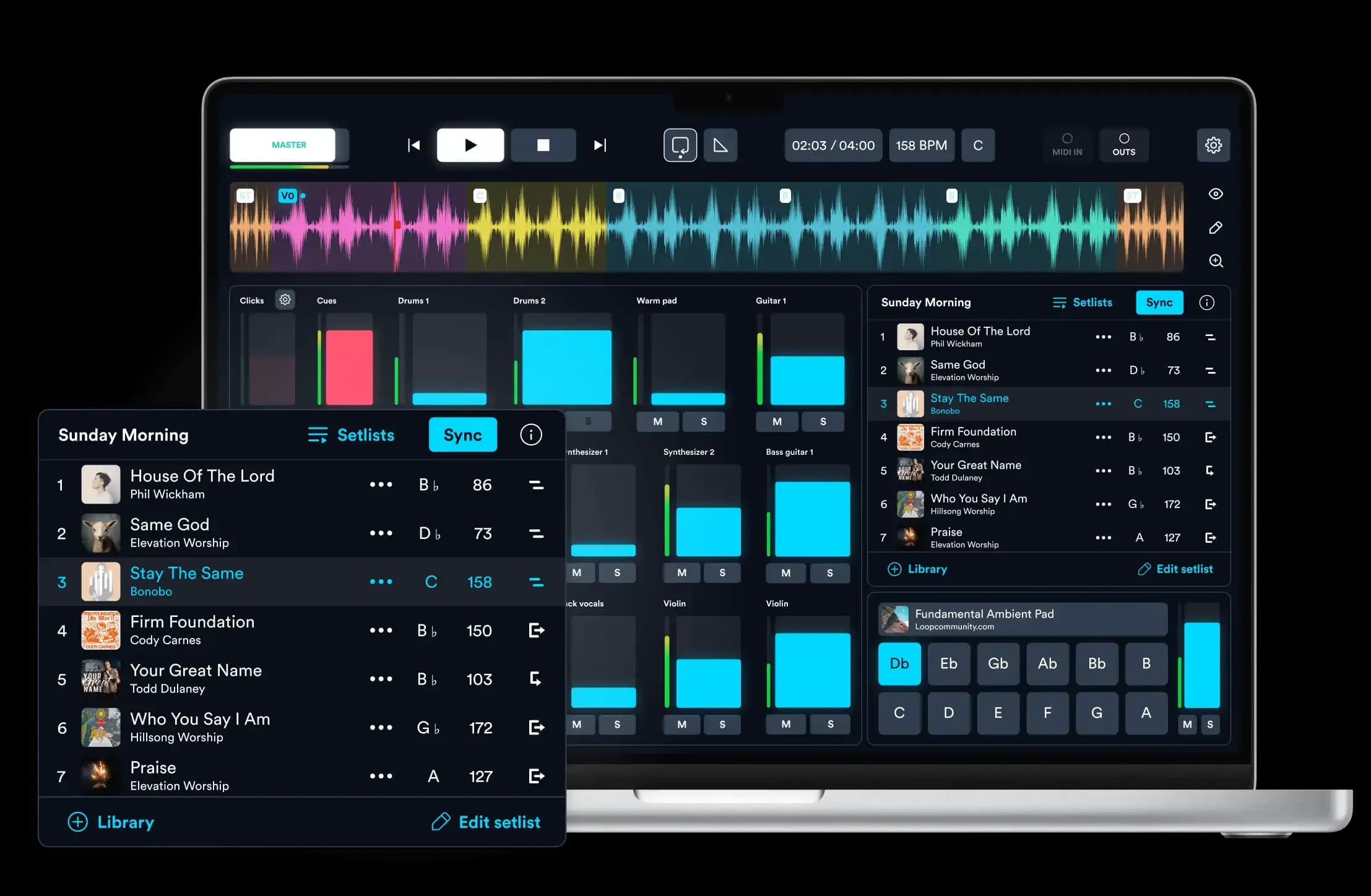
Task: Zoom the waveform with the magnifier icon
Action: [x=1215, y=261]
